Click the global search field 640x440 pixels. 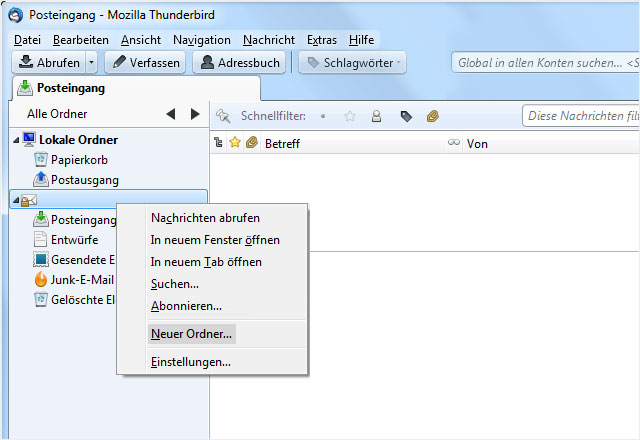click(x=546, y=62)
